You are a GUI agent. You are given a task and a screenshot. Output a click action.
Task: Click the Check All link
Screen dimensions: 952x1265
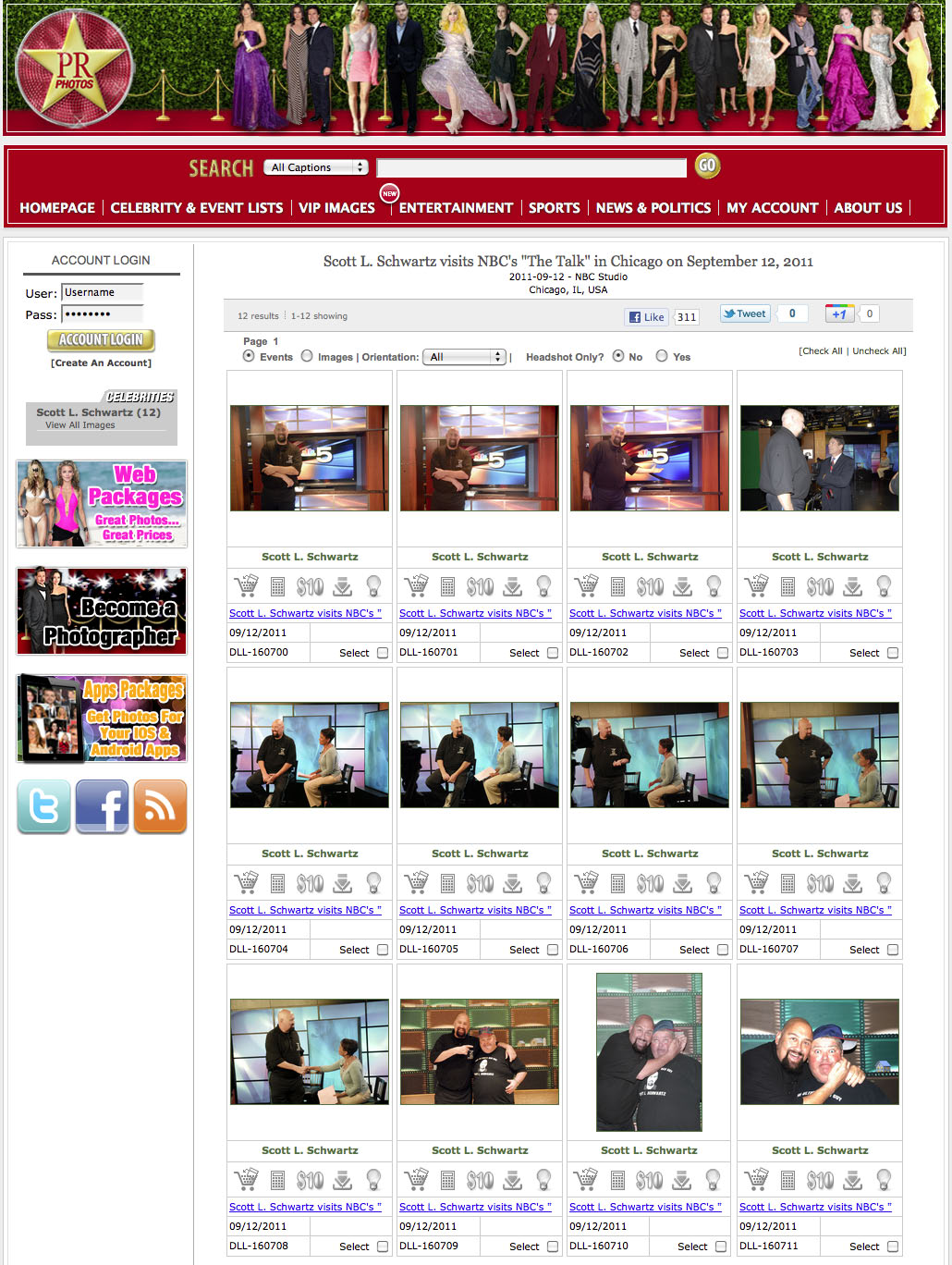click(x=821, y=351)
